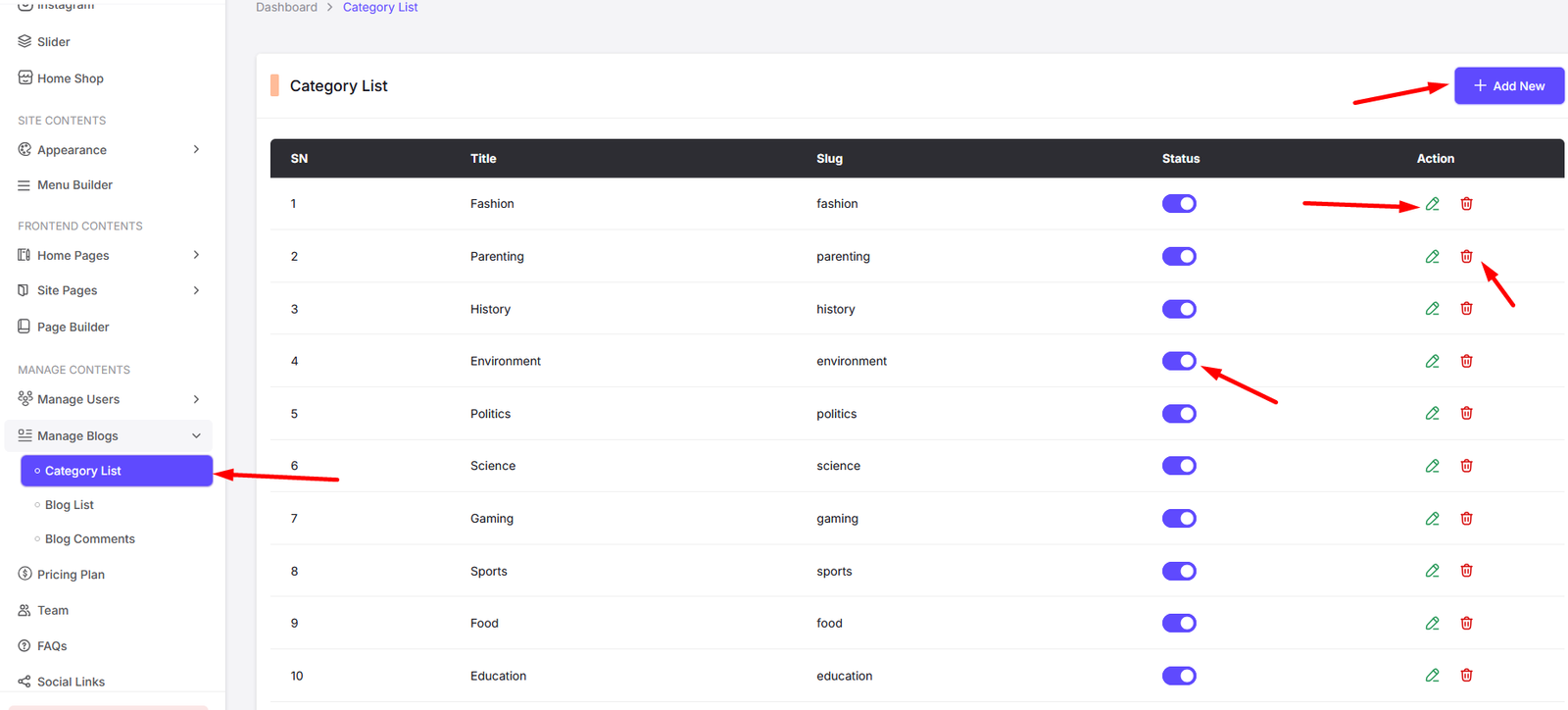Image resolution: width=1568 pixels, height=710 pixels.
Task: Click the edit icon for History row
Action: tap(1432, 309)
